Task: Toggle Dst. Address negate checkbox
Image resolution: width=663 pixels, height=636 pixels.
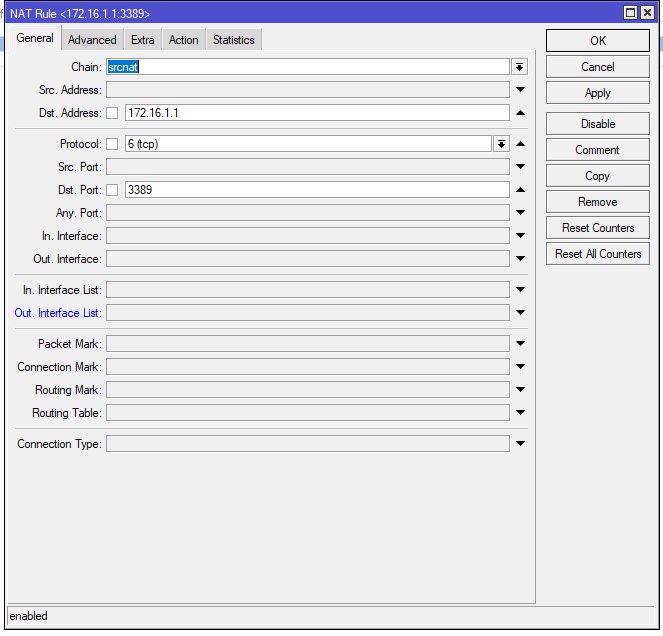Action: [x=112, y=113]
